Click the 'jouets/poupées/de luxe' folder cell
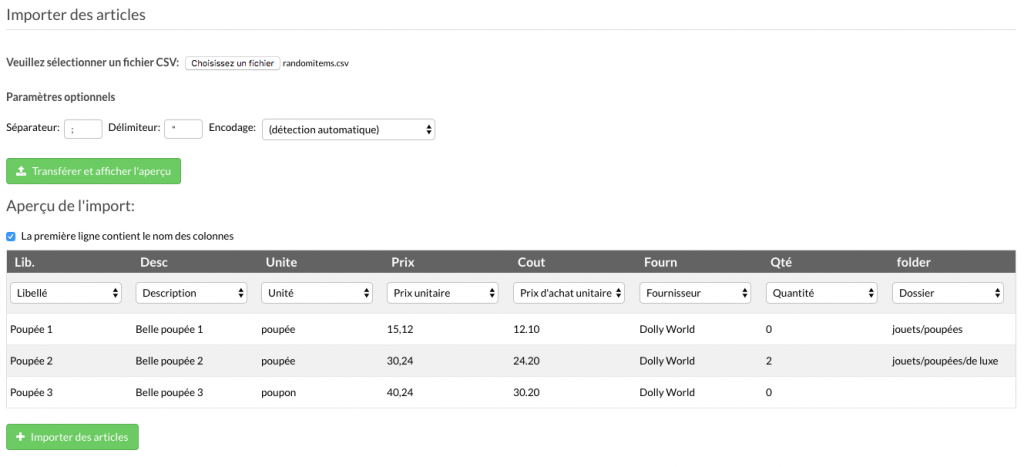 pyautogui.click(x=944, y=361)
